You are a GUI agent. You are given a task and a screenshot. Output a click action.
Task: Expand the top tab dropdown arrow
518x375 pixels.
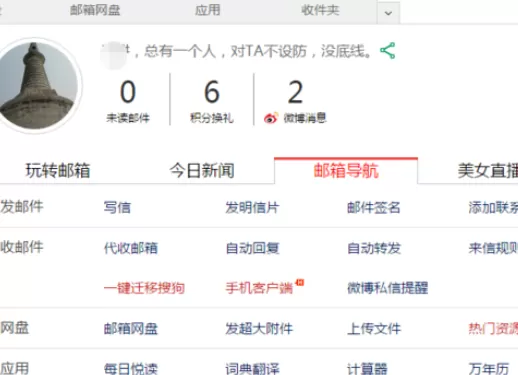click(388, 13)
